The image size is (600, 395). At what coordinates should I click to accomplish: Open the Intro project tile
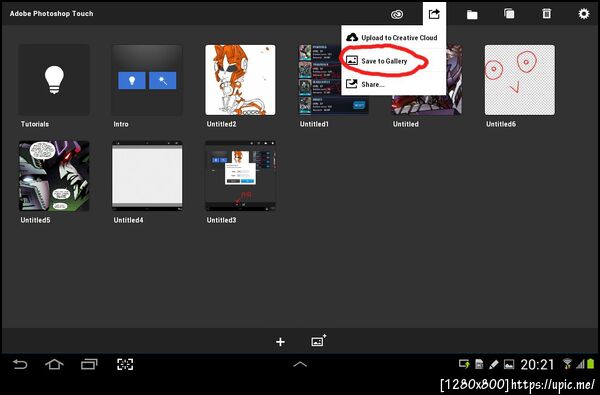(147, 80)
